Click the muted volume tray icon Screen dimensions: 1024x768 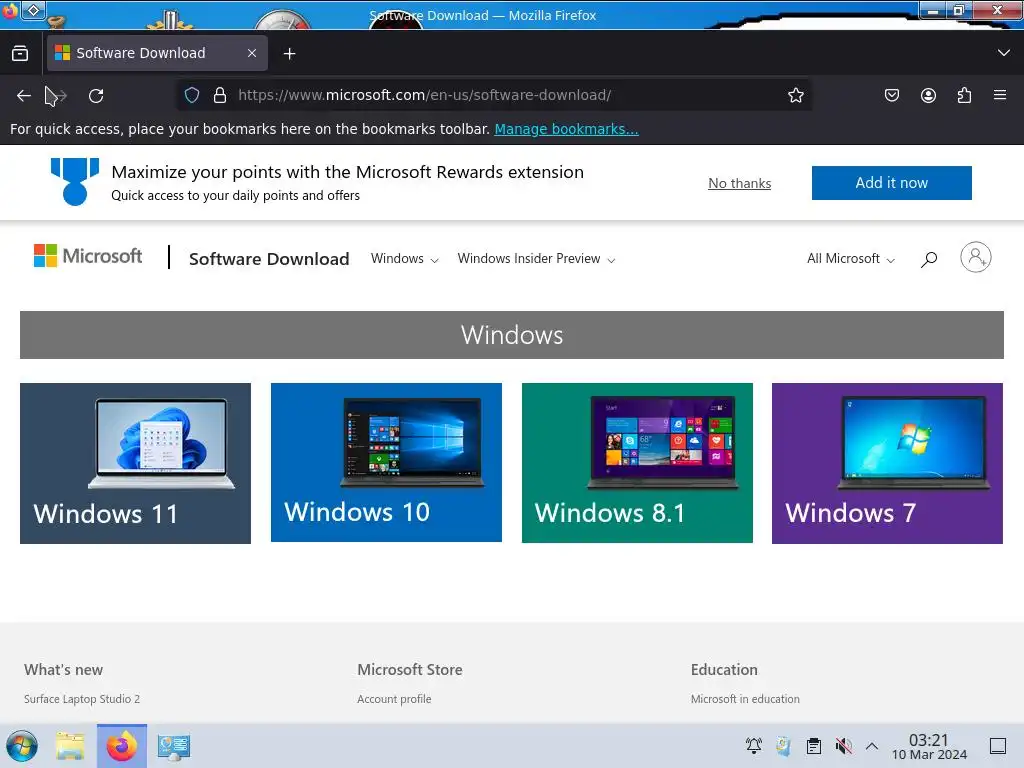844,745
